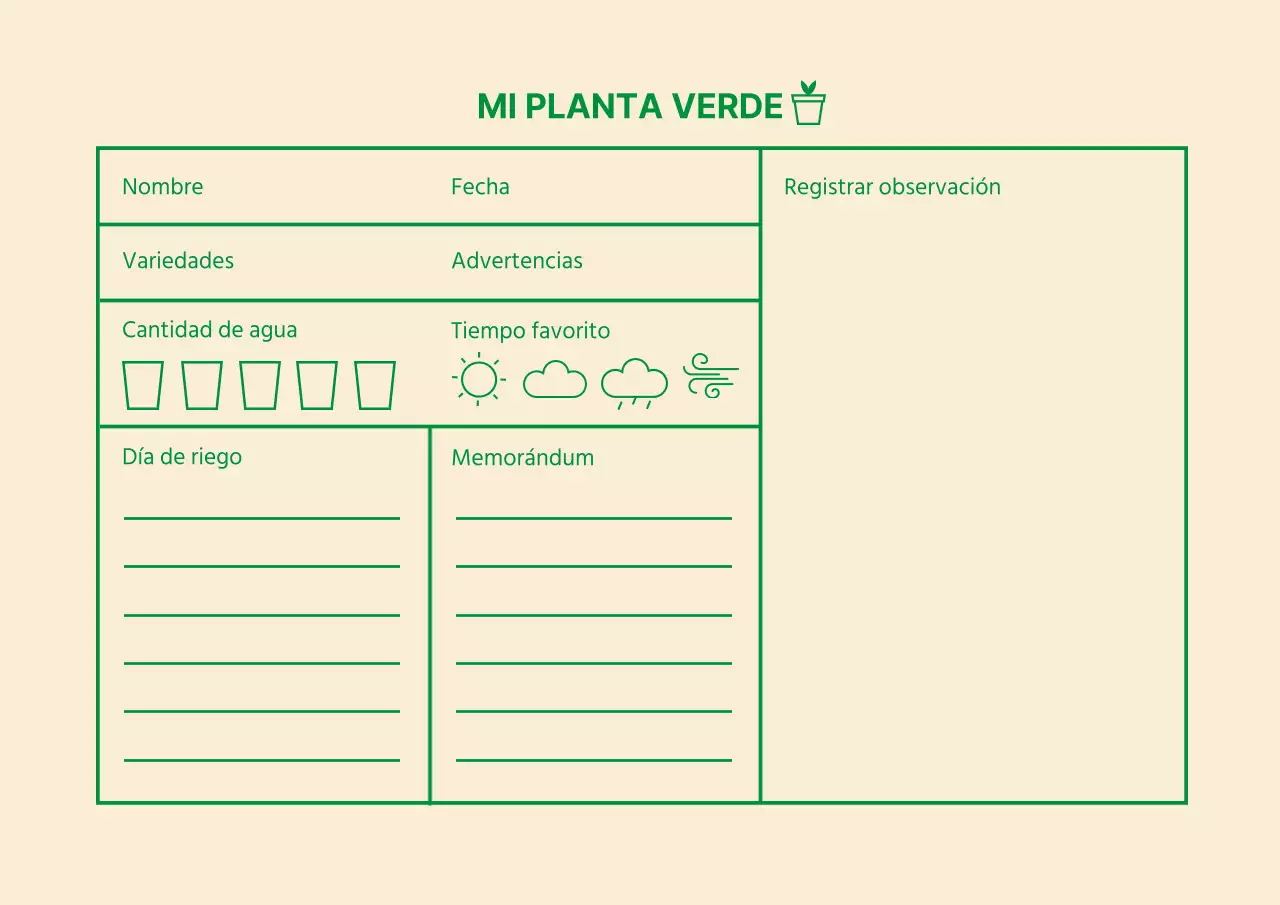Click the first water cup icon
Viewport: 1280px width, 905px height.
(x=142, y=384)
